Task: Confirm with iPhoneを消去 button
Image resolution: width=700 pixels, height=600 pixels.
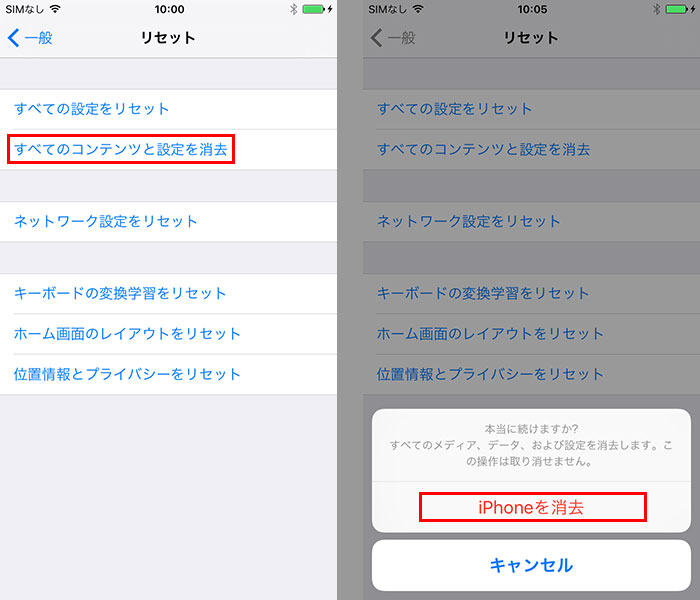Action: coord(531,507)
